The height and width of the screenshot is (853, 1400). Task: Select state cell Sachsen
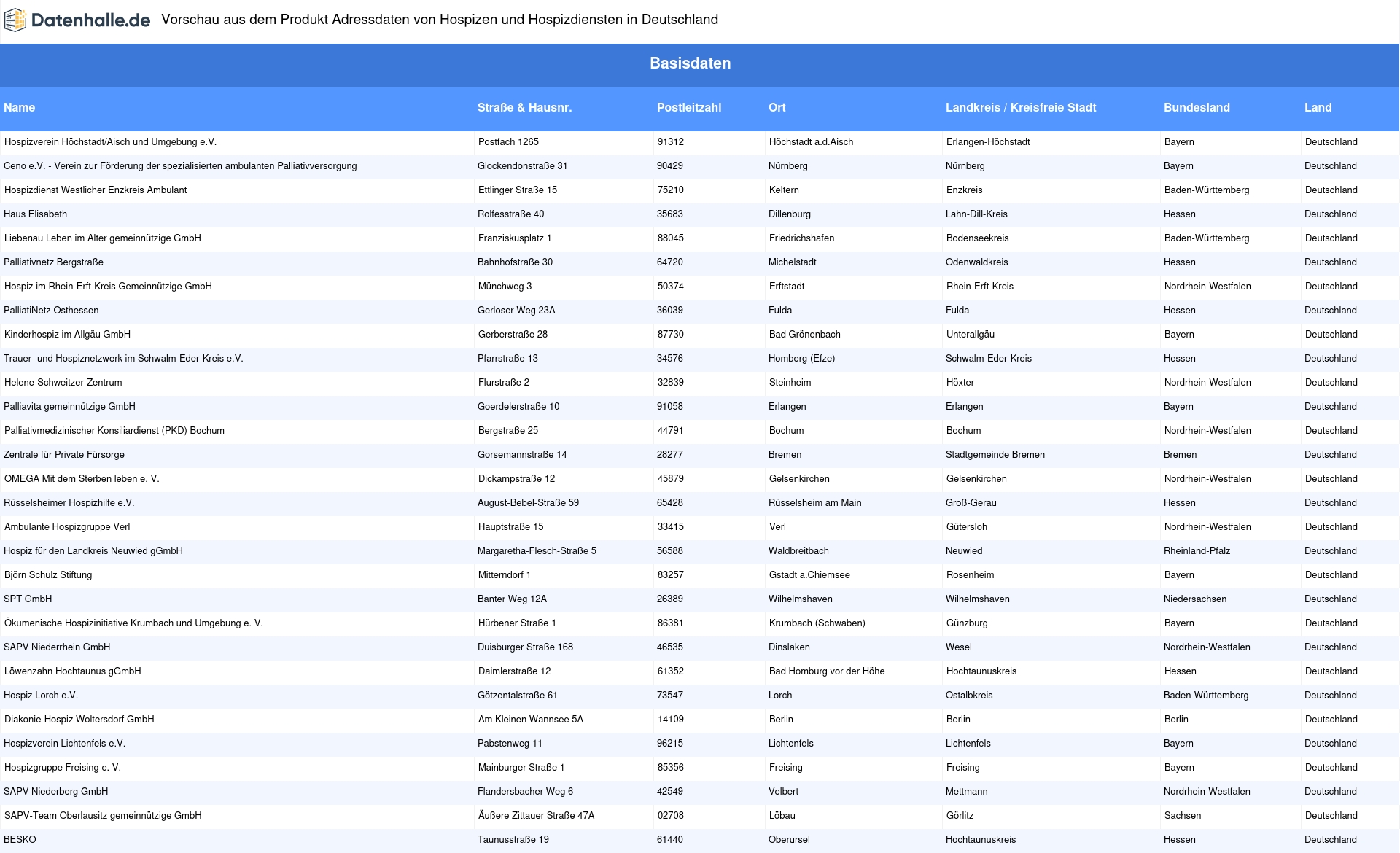(1183, 816)
